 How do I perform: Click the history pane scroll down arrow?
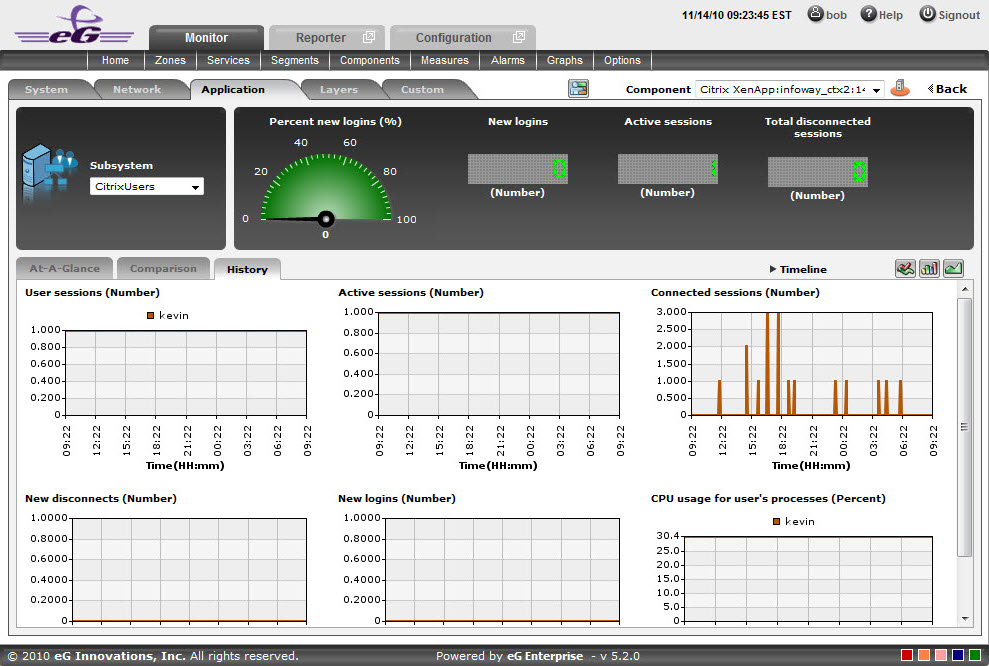pos(964,619)
